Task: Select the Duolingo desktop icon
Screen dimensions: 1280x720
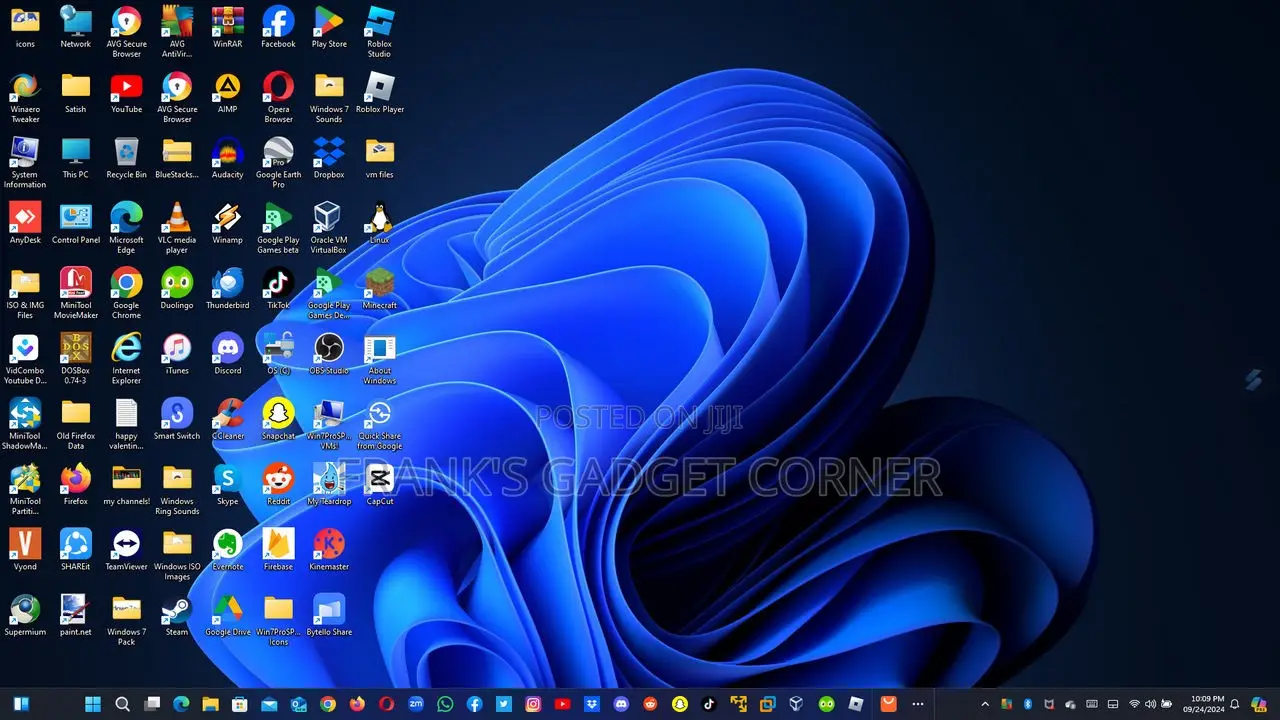Action: coord(177,289)
